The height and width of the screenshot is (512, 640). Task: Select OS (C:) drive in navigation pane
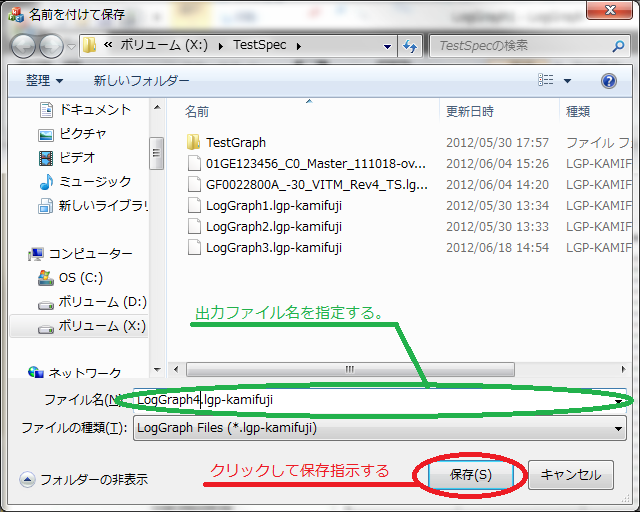point(70,278)
